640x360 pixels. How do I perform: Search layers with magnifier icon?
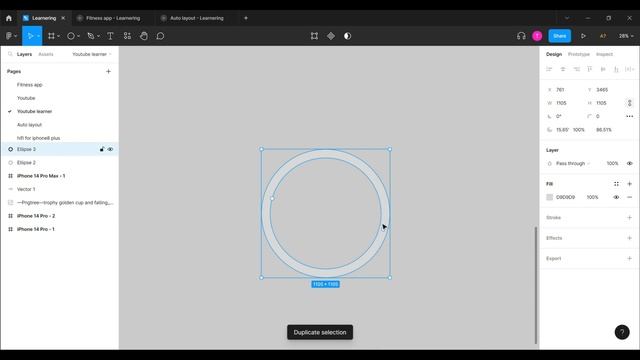[x=10, y=54]
